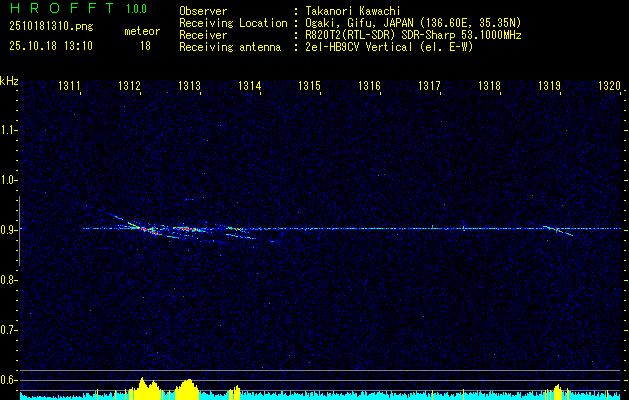Click the 1315 time axis marker
The width and height of the screenshot is (629, 400).
(310, 86)
